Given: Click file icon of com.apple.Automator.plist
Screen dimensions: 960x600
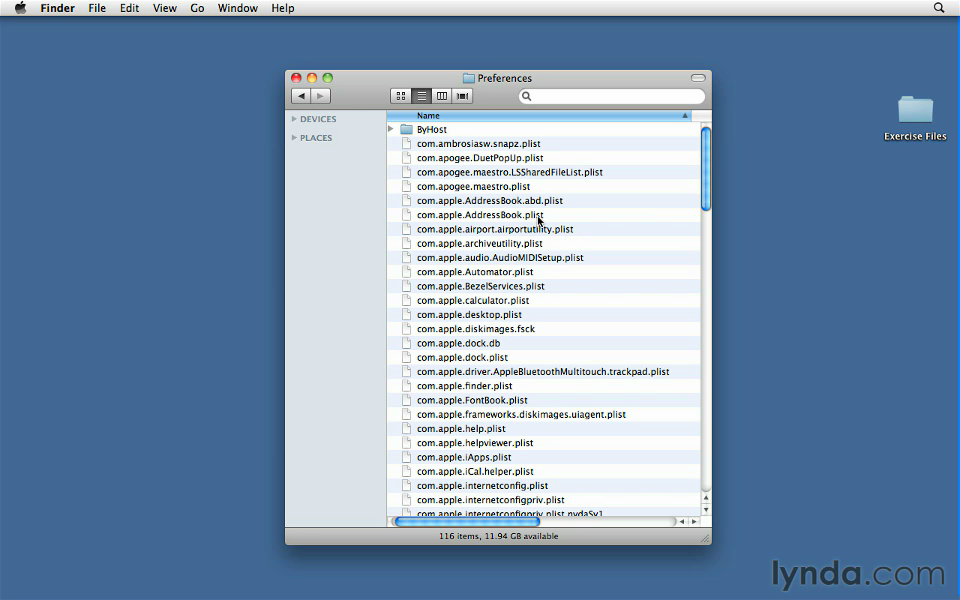Looking at the screenshot, I should [x=406, y=272].
